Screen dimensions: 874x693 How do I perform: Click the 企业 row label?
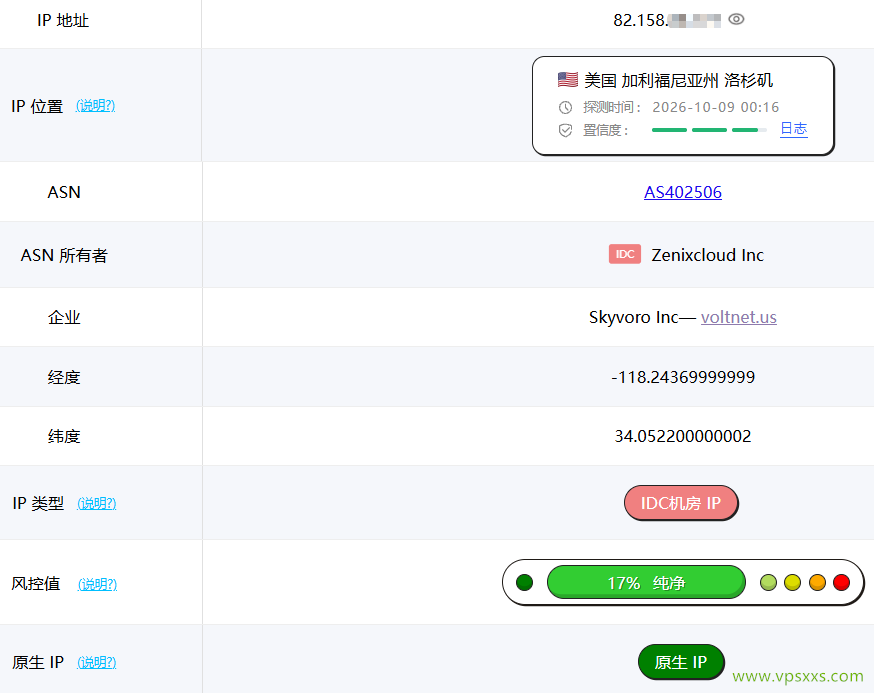64,318
